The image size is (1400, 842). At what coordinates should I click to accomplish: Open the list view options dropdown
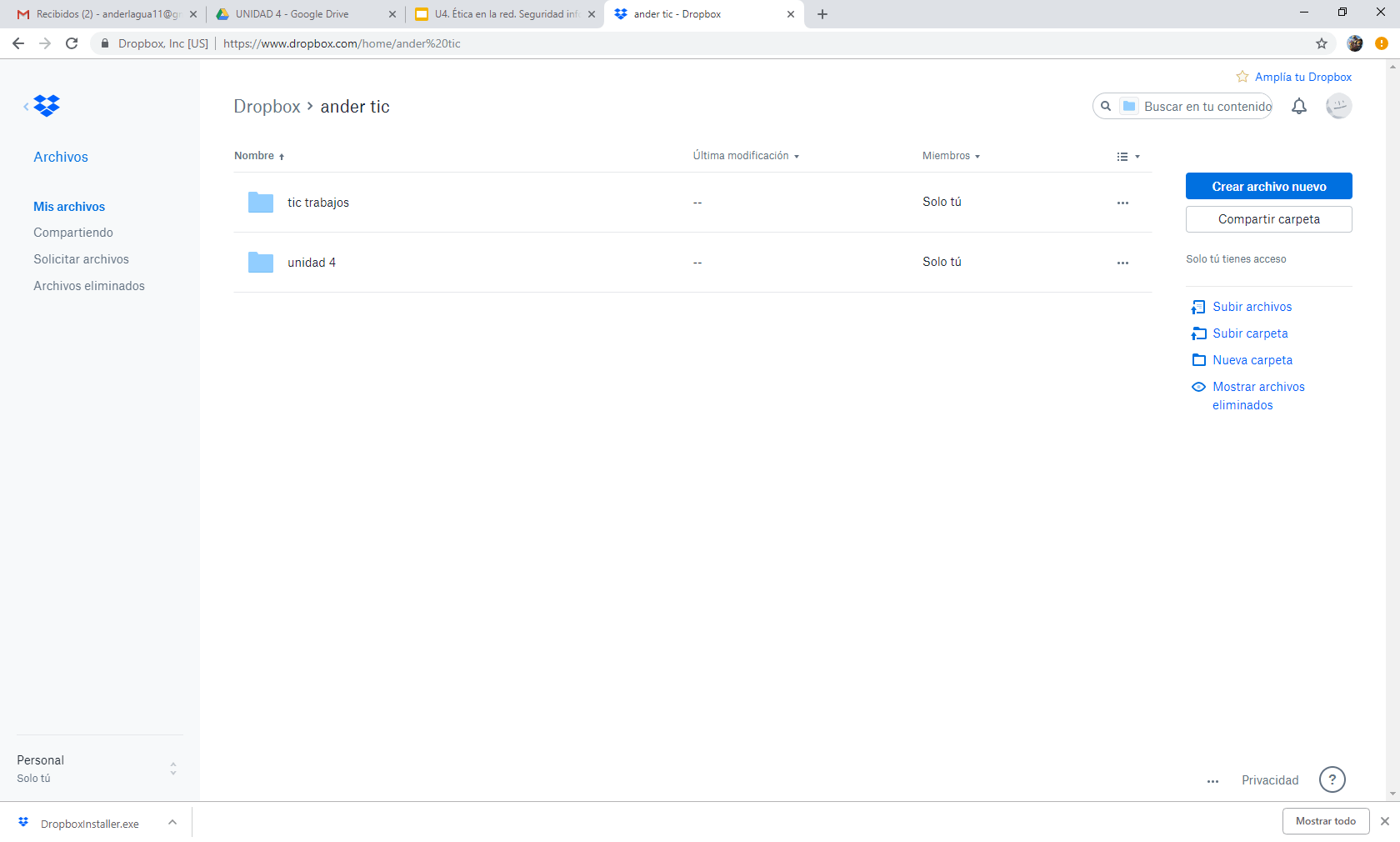(x=1127, y=157)
